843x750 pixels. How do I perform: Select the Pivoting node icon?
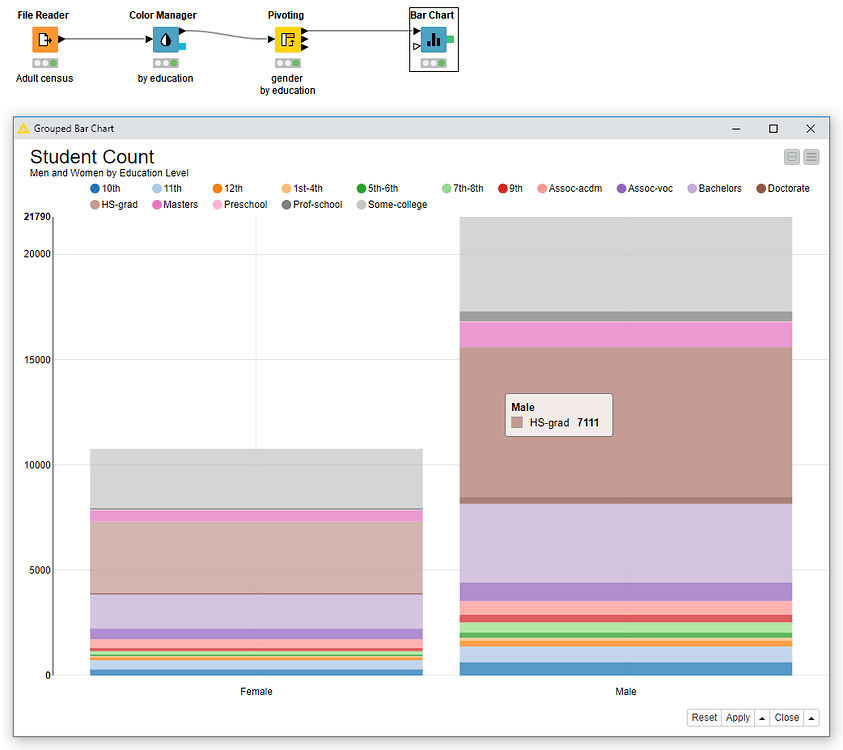point(286,38)
